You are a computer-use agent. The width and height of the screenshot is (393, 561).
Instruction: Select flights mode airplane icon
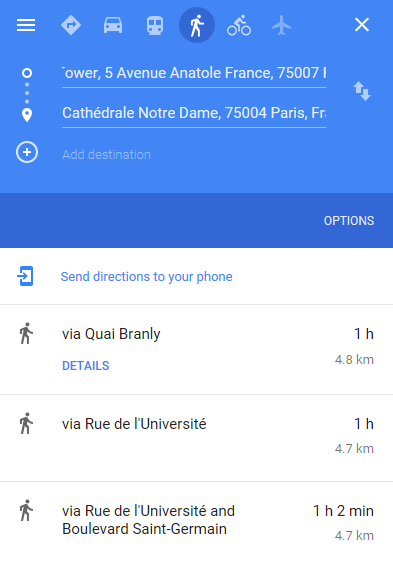pyautogui.click(x=281, y=25)
